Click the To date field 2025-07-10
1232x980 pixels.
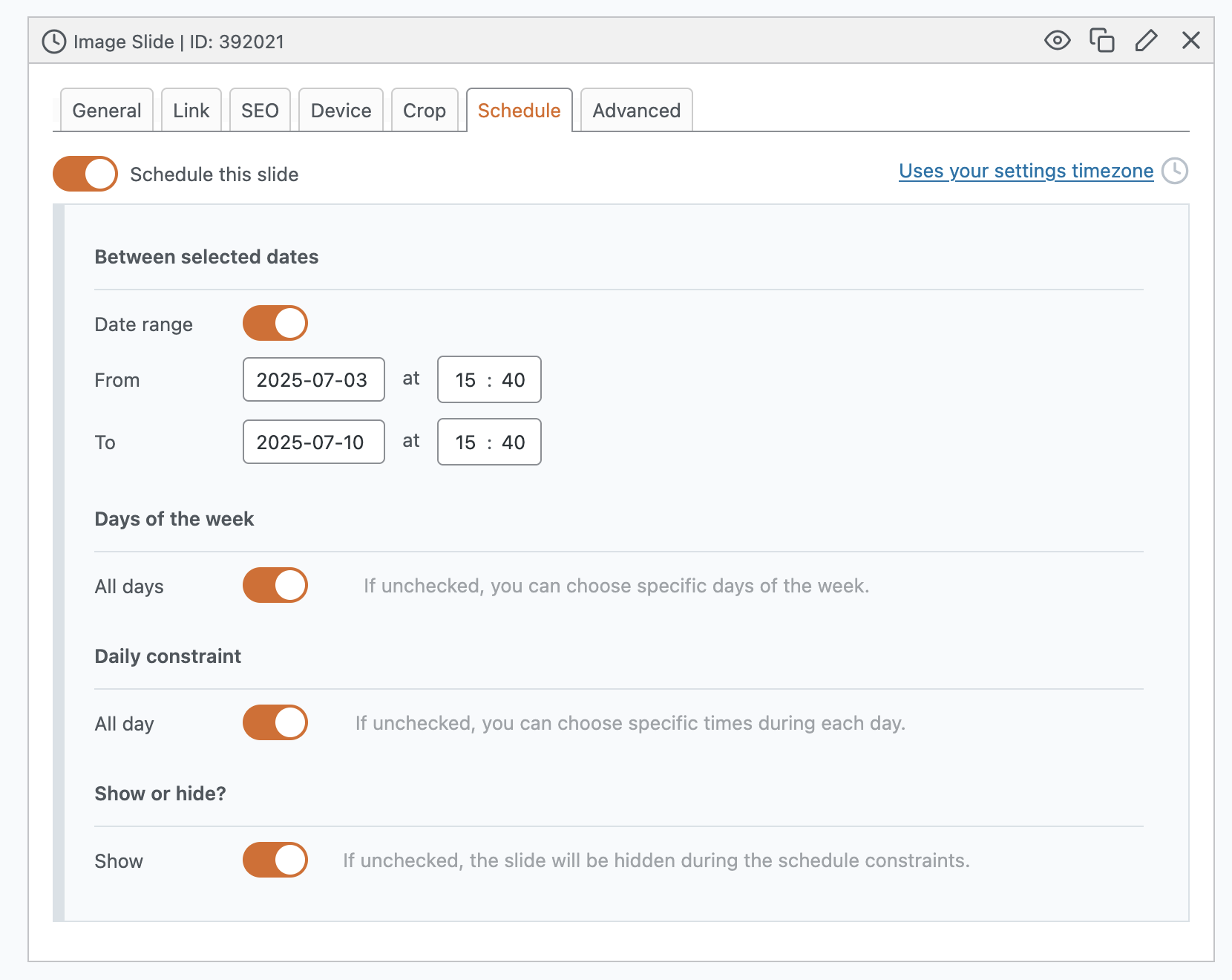pyautogui.click(x=313, y=442)
